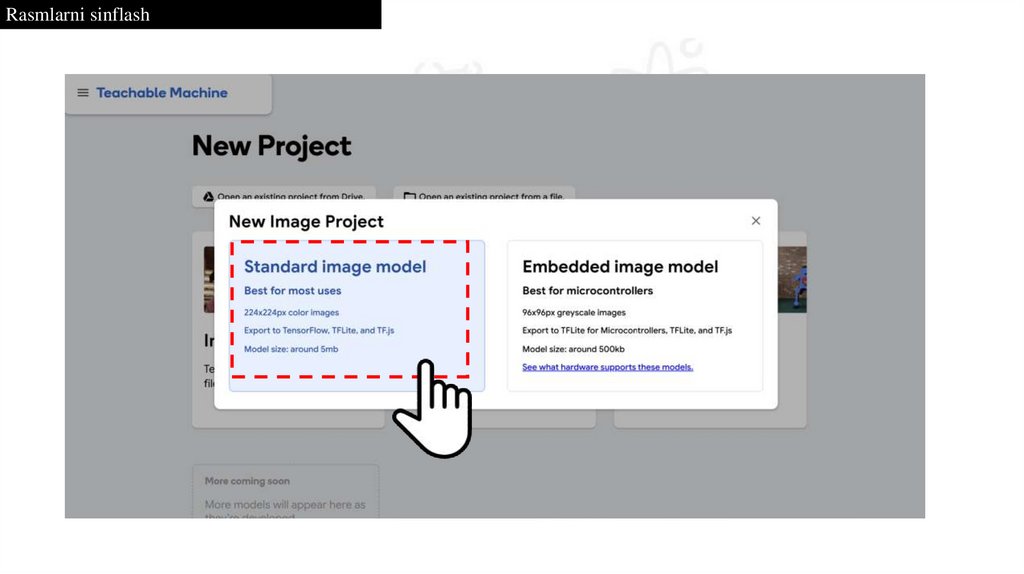Image resolution: width=1024 pixels, height=574 pixels.
Task: Click 'Best for most uses' subtitle
Action: [293, 291]
